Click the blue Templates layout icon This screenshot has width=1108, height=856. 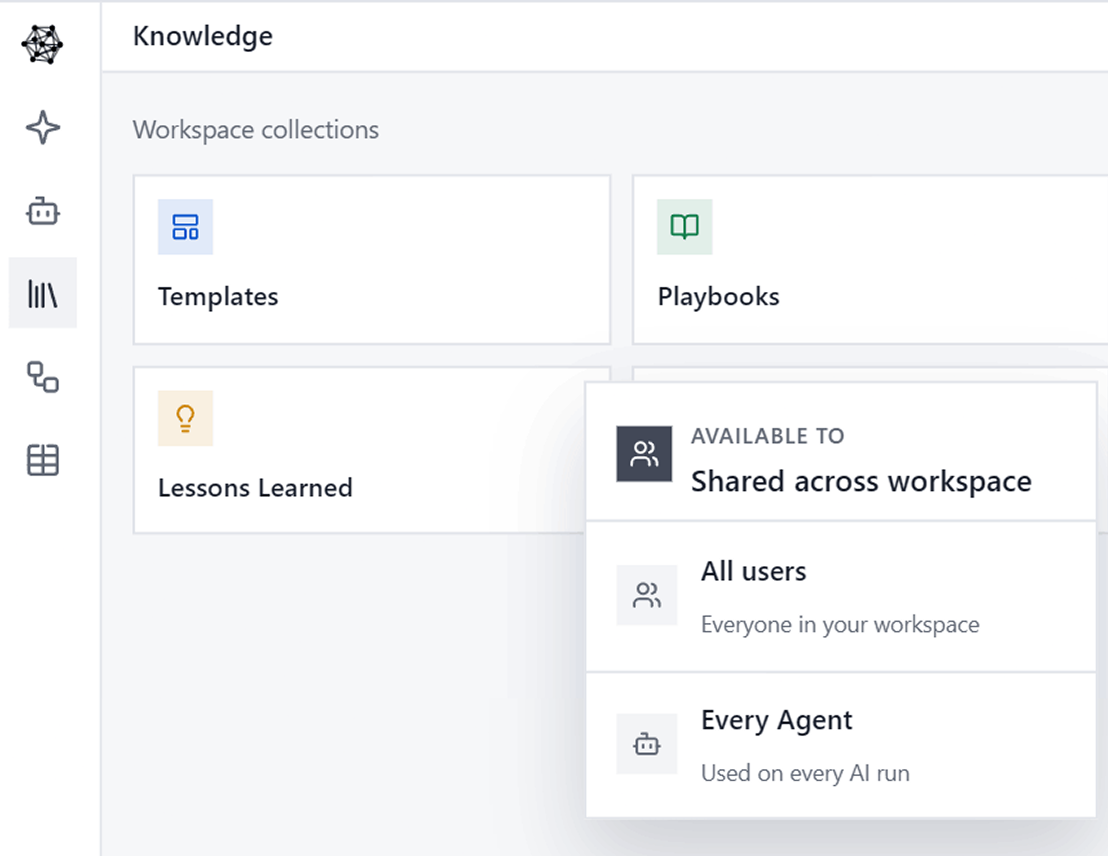pos(185,227)
